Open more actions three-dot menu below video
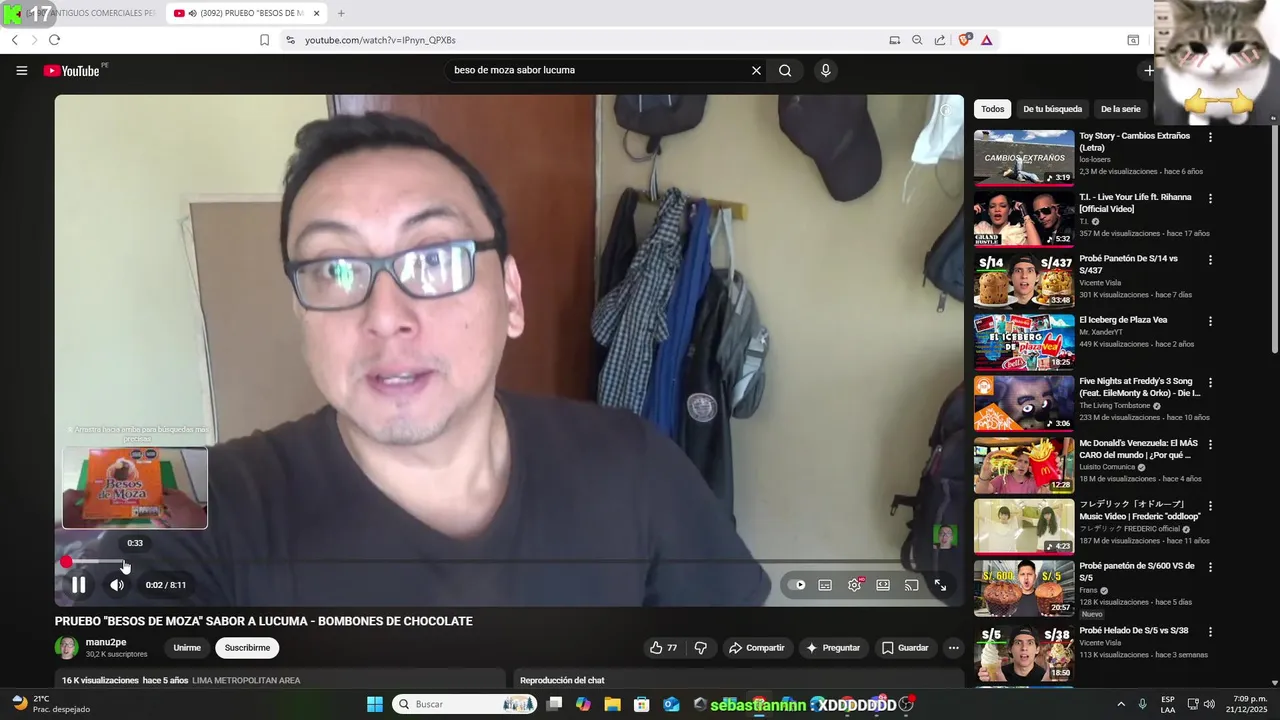Viewport: 1280px width, 720px height. (953, 648)
